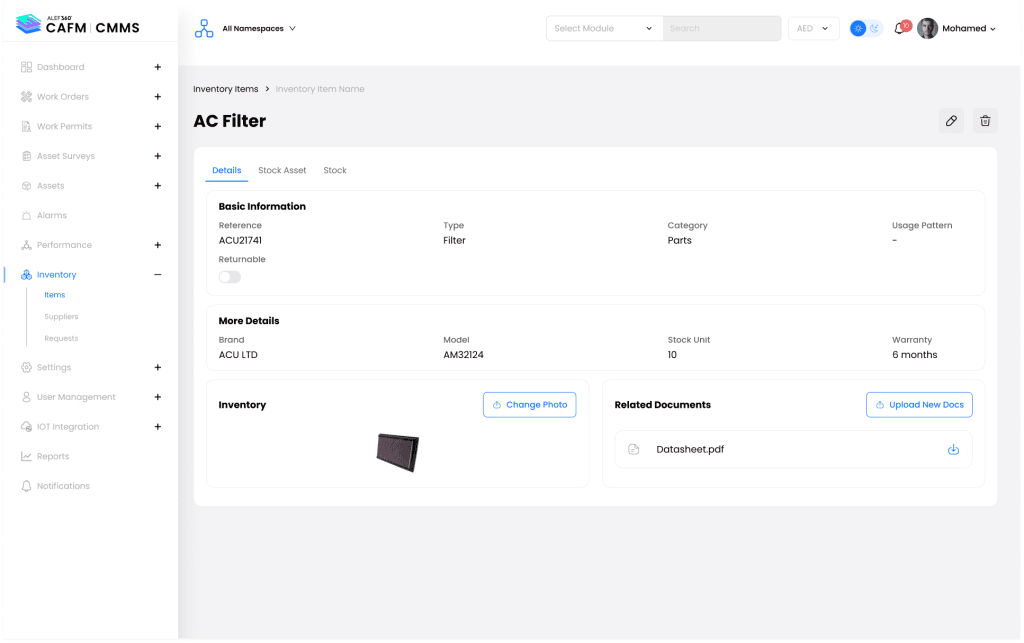Click the AC filter product thumbnail
Viewport: 1024px width, 643px height.
(x=397, y=452)
